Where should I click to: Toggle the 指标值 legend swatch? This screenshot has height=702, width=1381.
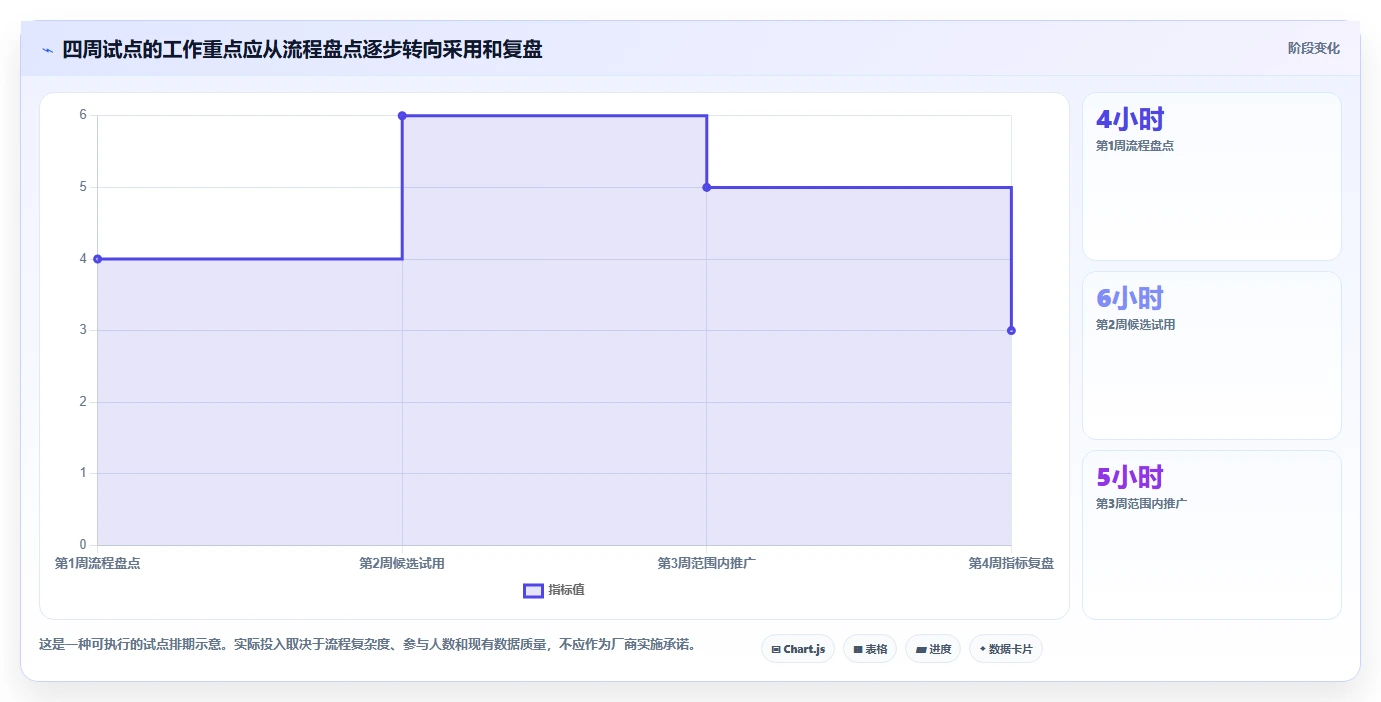[x=533, y=590]
